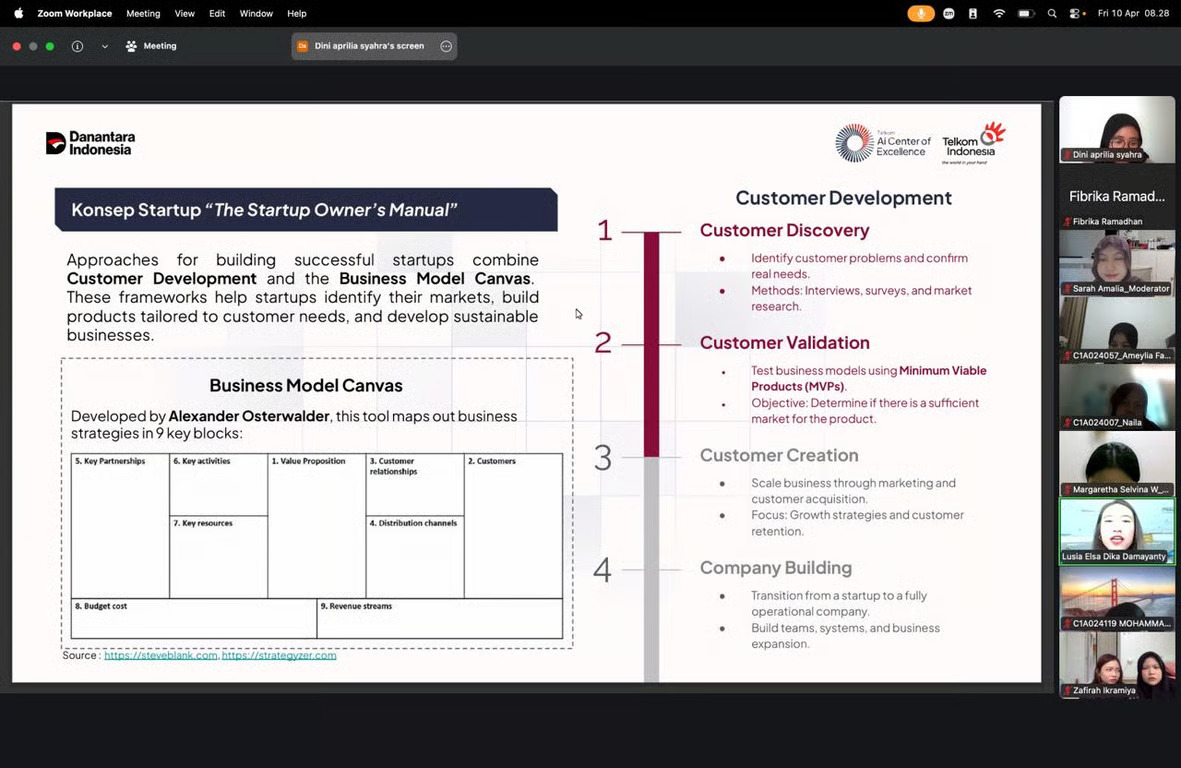
Task: Open Control Center from the menu bar
Action: (x=1074, y=13)
